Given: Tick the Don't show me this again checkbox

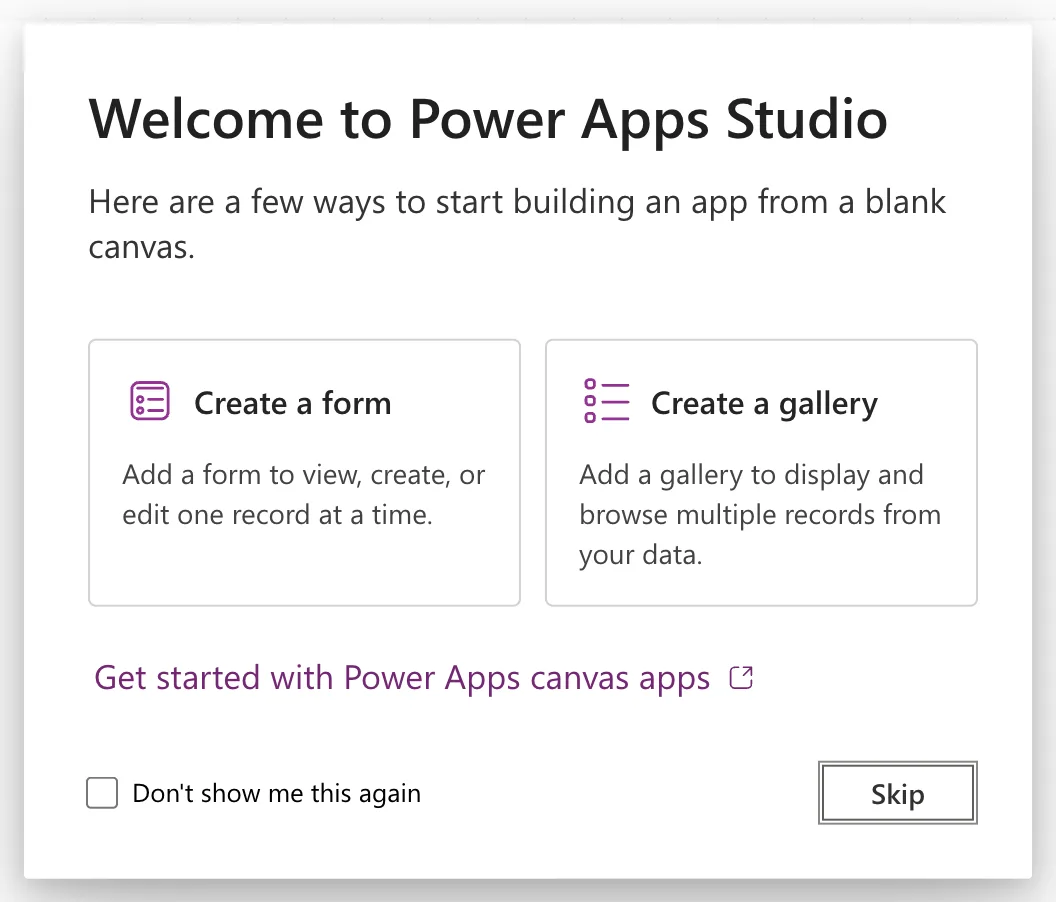Looking at the screenshot, I should pyautogui.click(x=102, y=793).
